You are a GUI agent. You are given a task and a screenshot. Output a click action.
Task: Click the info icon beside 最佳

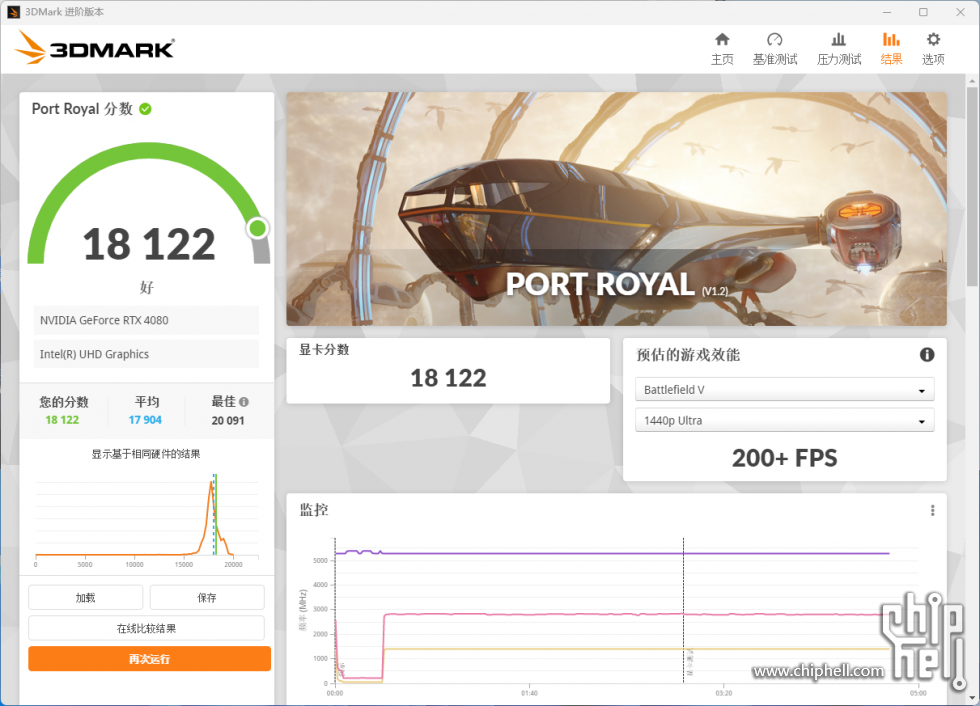point(244,402)
